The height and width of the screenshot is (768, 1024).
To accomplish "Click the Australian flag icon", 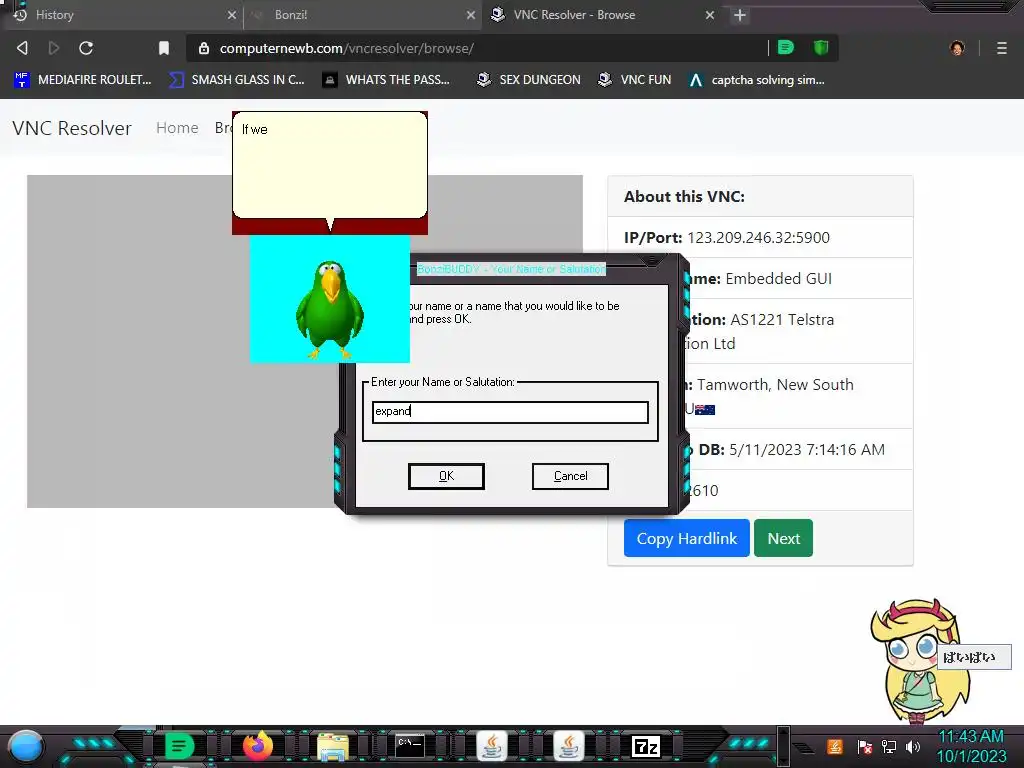I will pos(705,410).
